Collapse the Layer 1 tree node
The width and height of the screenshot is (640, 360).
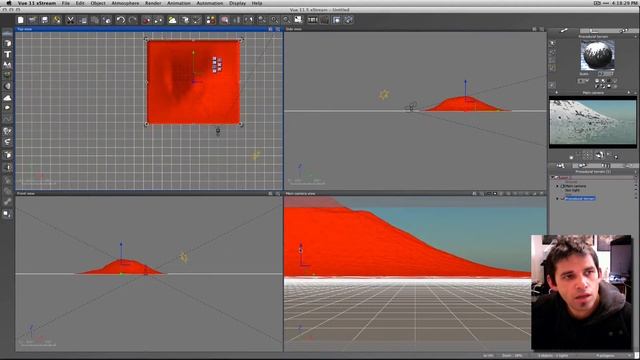pyautogui.click(x=553, y=178)
